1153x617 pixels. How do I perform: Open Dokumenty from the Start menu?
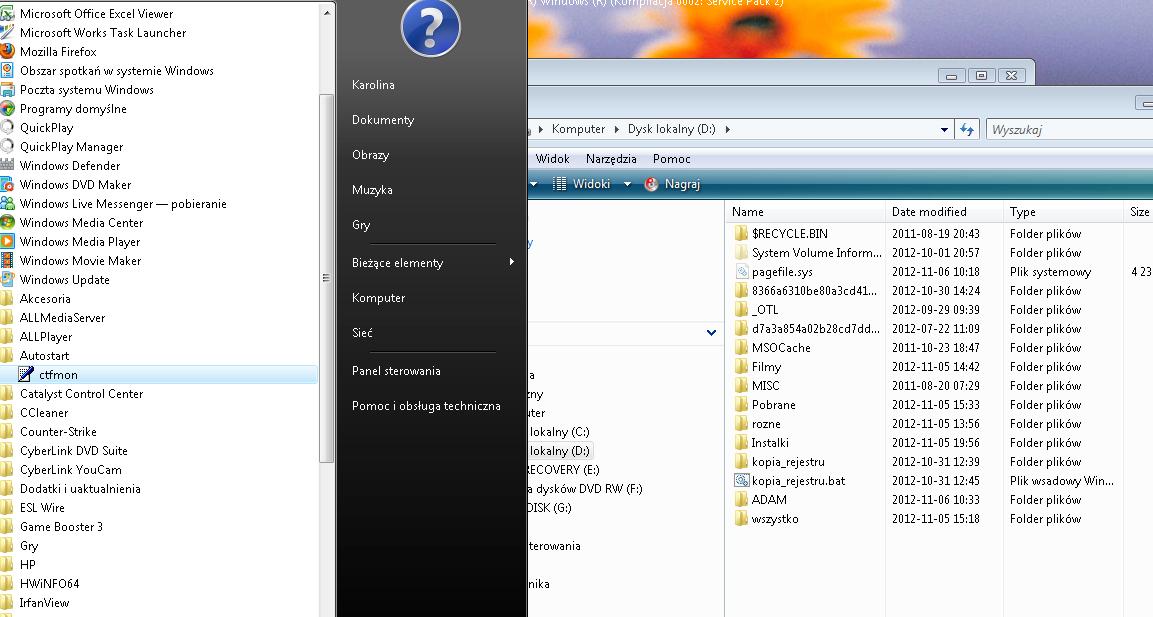pos(383,120)
